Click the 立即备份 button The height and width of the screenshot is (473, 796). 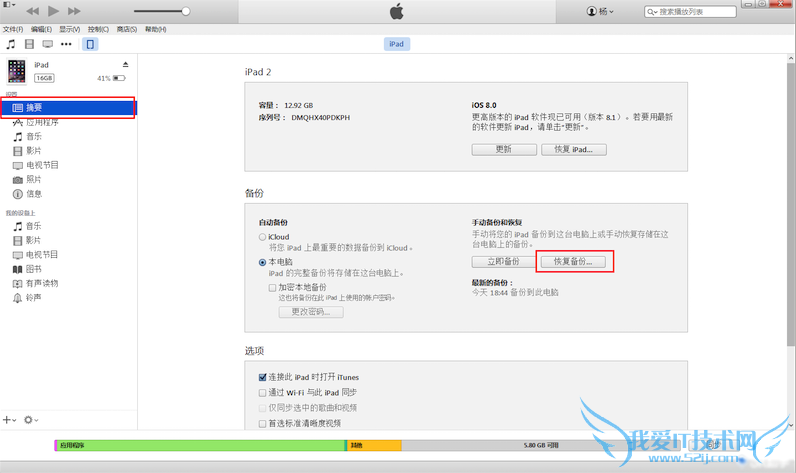pyautogui.click(x=503, y=261)
